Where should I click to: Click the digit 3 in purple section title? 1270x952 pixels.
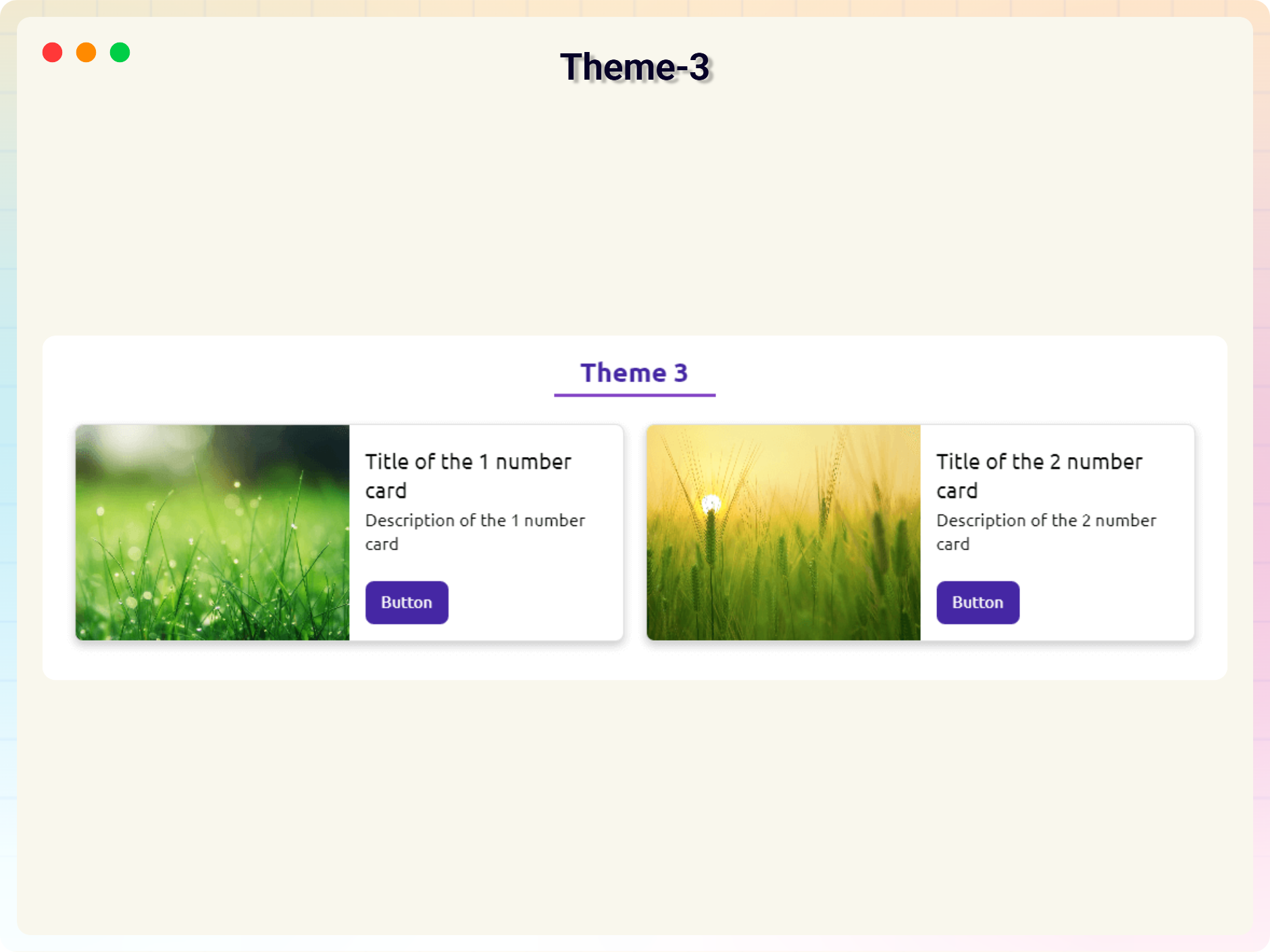point(681,373)
